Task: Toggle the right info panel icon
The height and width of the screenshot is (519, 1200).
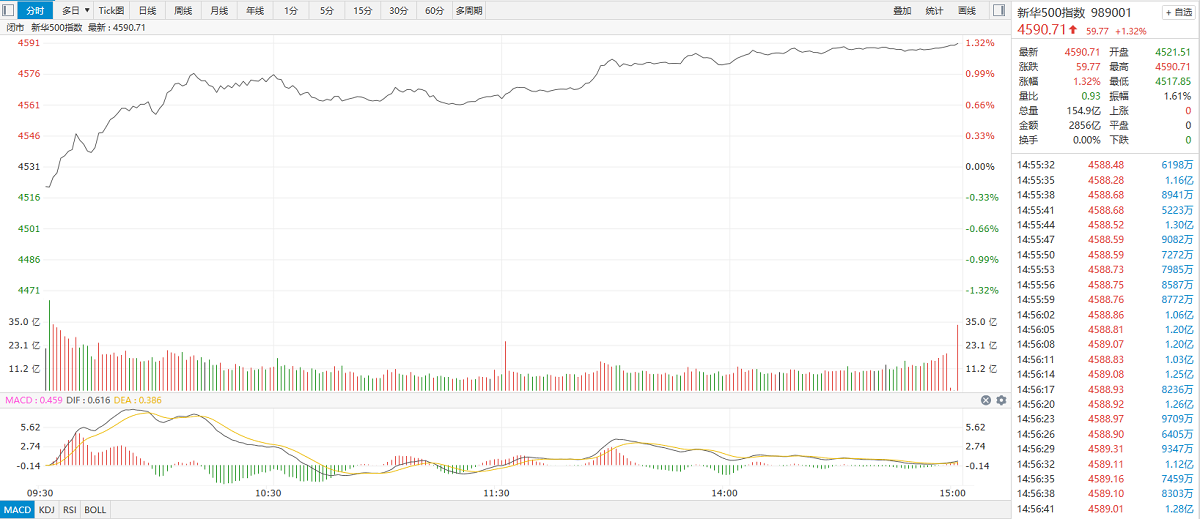Action: [999, 10]
